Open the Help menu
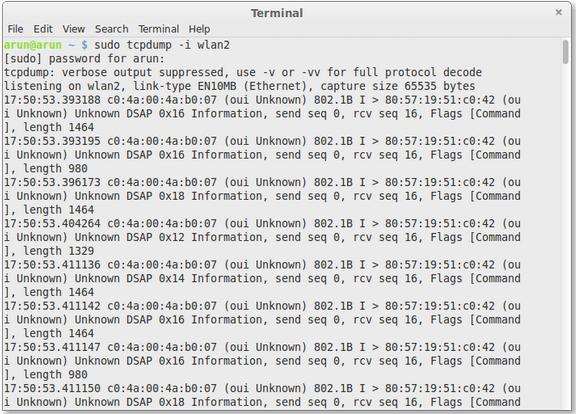Screen dimensions: 576x414 [x=199, y=29]
